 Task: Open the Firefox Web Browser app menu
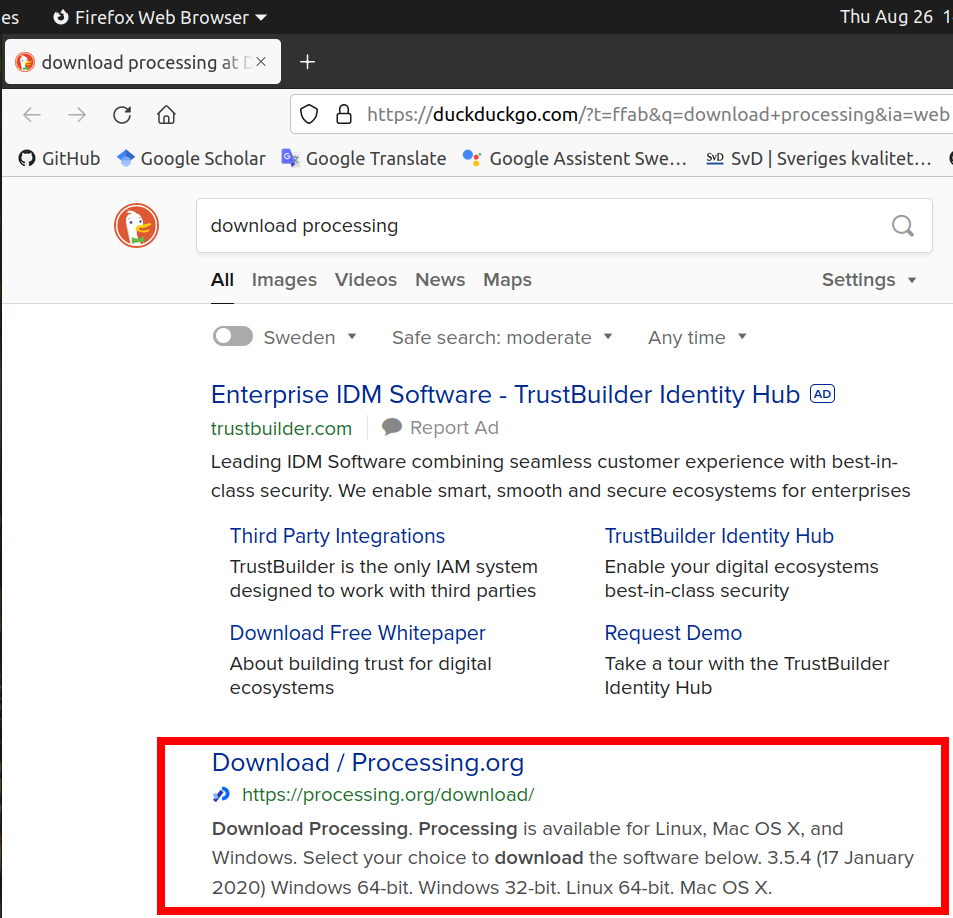click(160, 17)
